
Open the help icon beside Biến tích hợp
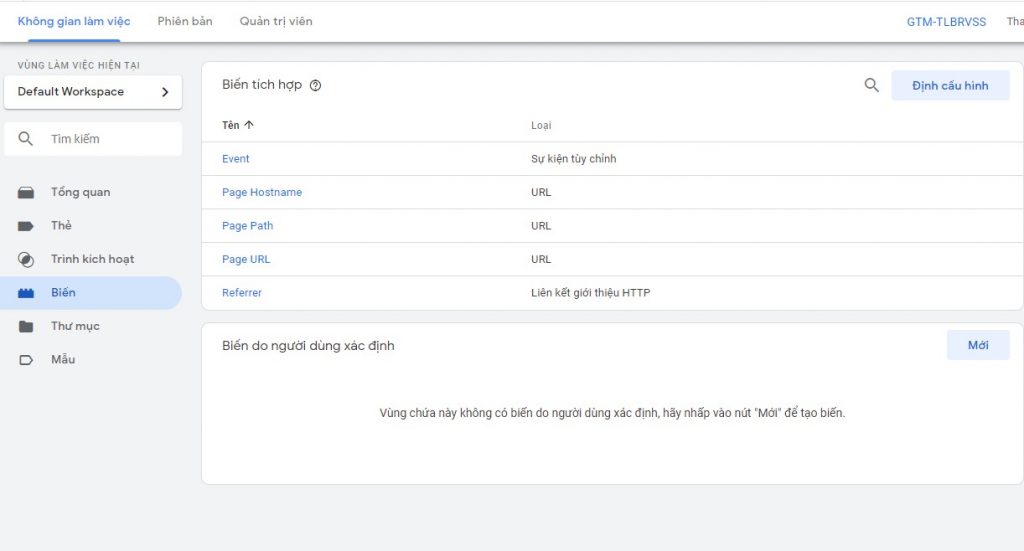tap(315, 86)
